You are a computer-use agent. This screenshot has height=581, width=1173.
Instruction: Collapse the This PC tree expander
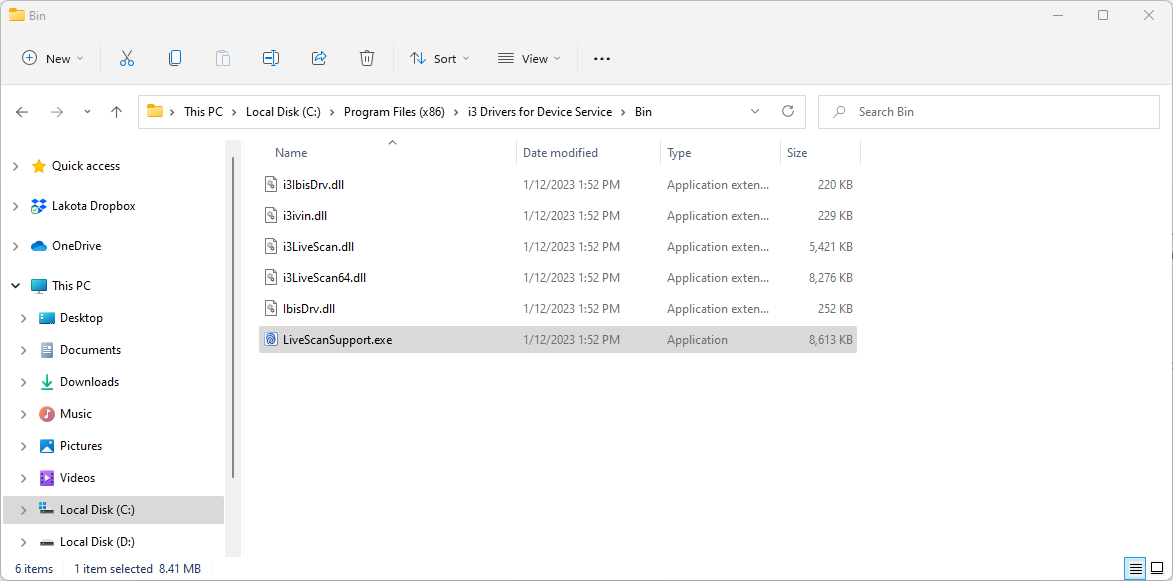tap(15, 285)
